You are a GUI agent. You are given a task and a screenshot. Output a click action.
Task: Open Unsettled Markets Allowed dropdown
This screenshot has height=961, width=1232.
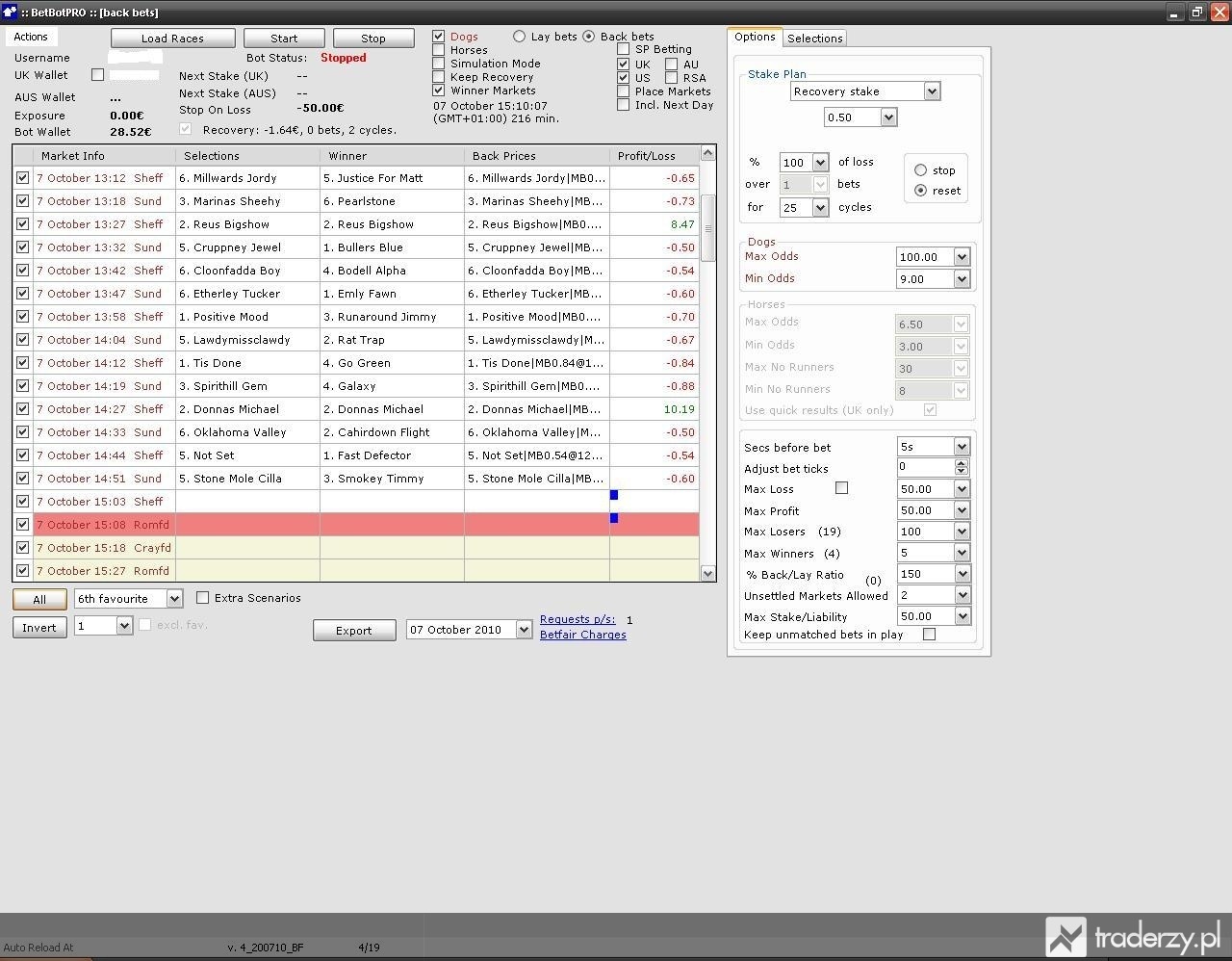[x=961, y=594]
